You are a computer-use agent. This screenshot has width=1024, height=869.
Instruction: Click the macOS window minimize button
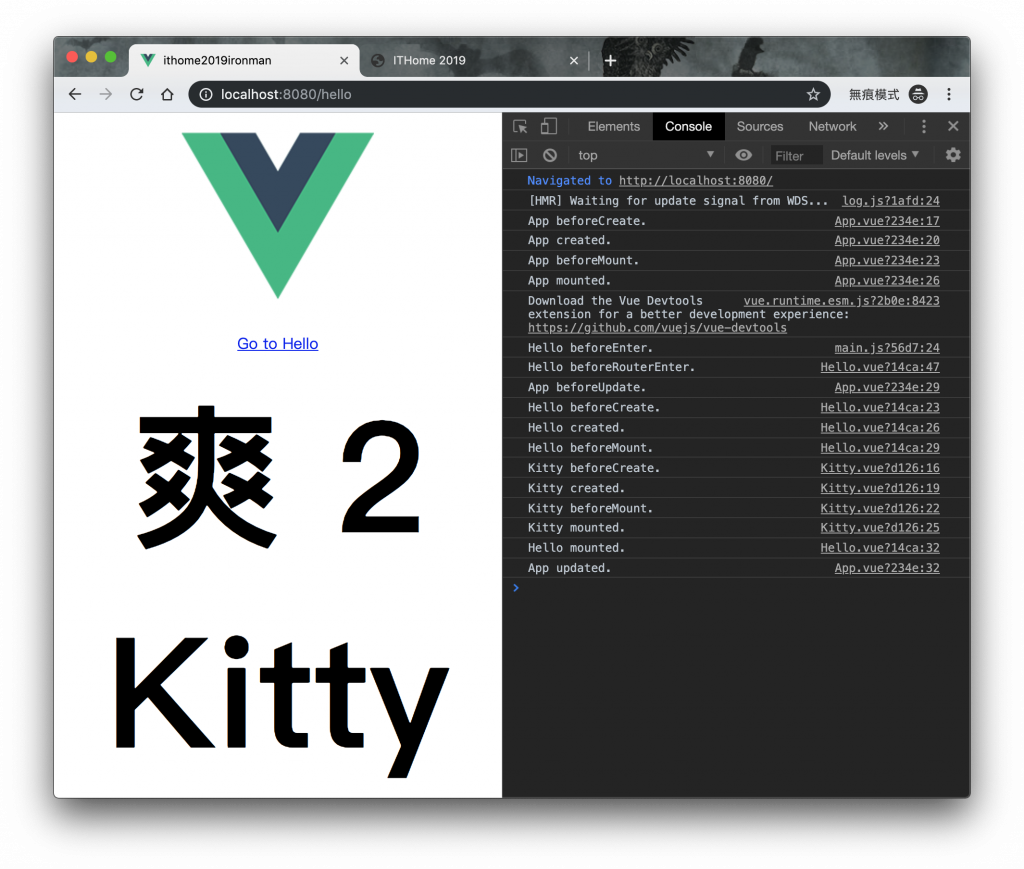pos(91,57)
